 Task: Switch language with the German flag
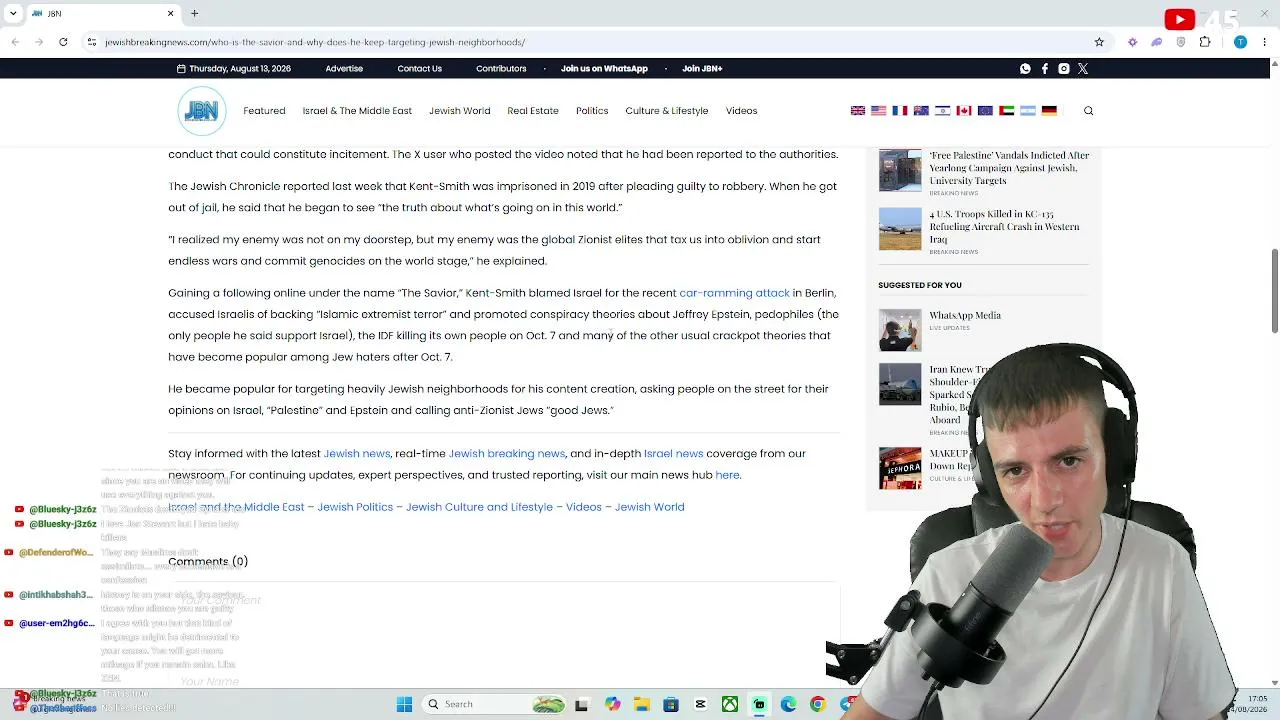1049,111
